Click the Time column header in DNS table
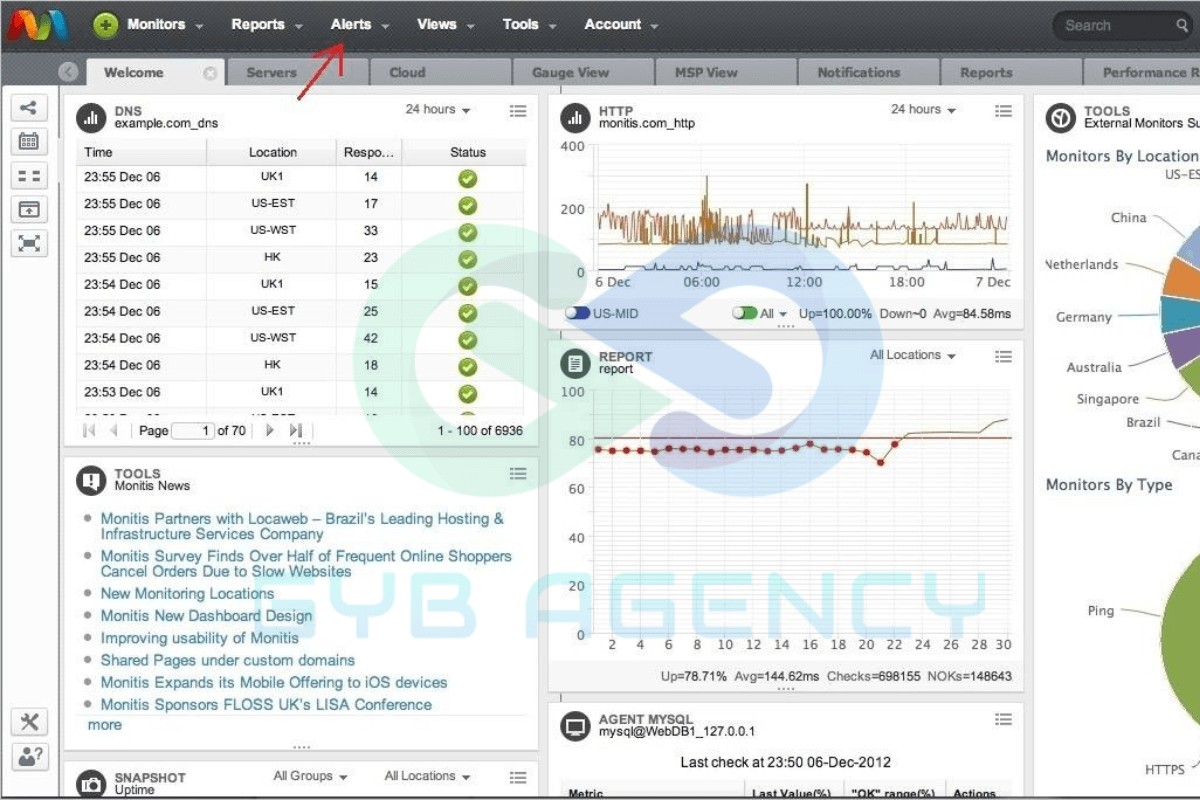Image resolution: width=1200 pixels, height=800 pixels. [x=142, y=152]
